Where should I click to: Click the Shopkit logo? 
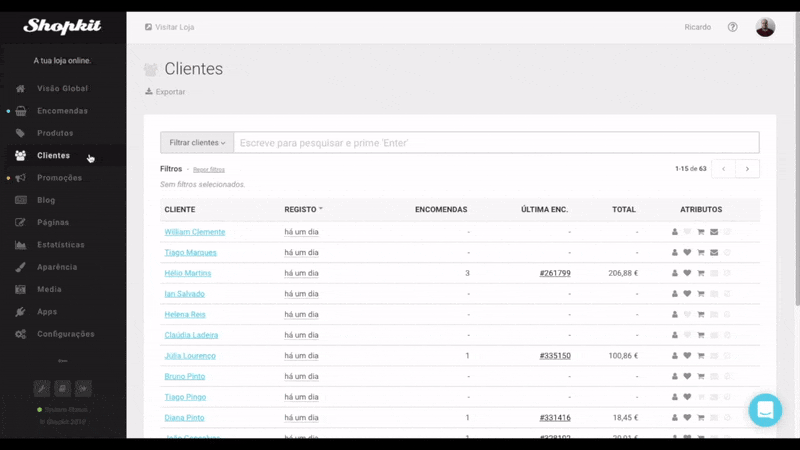62,26
